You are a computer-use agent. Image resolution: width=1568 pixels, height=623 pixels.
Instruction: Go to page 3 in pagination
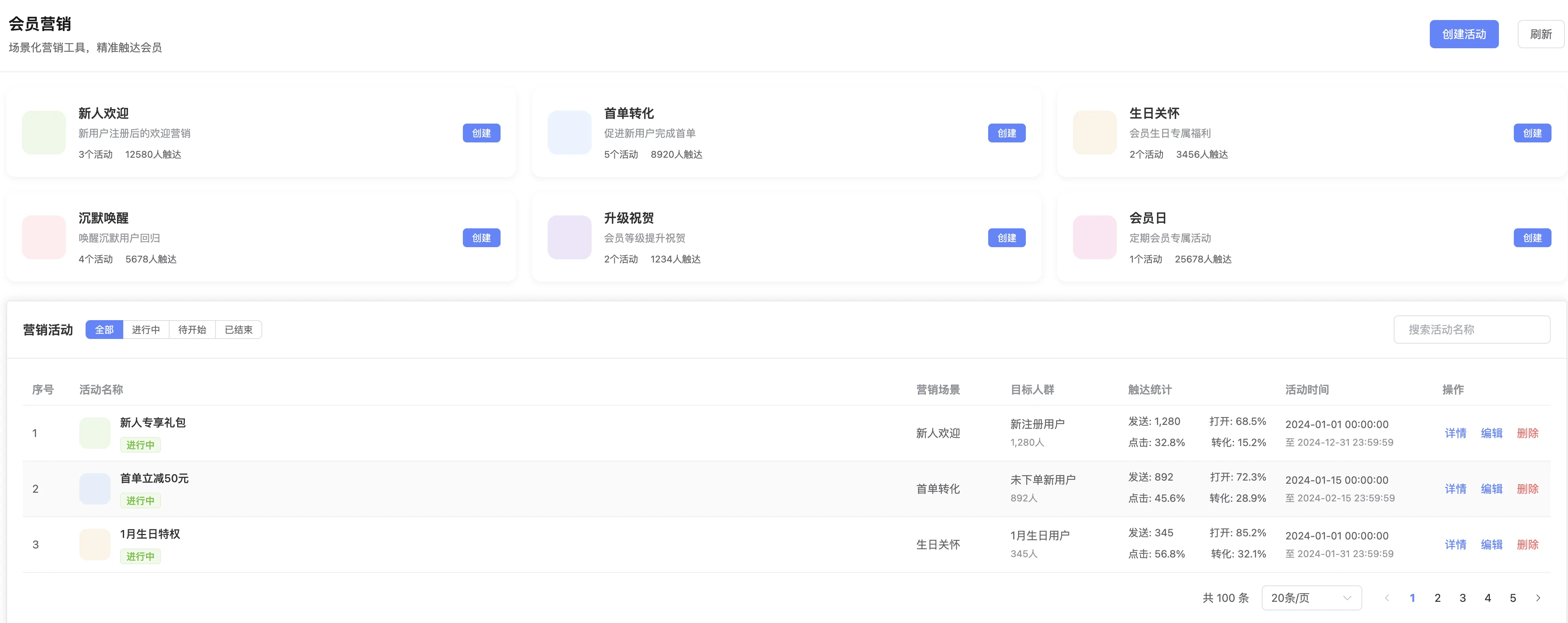[1463, 597]
